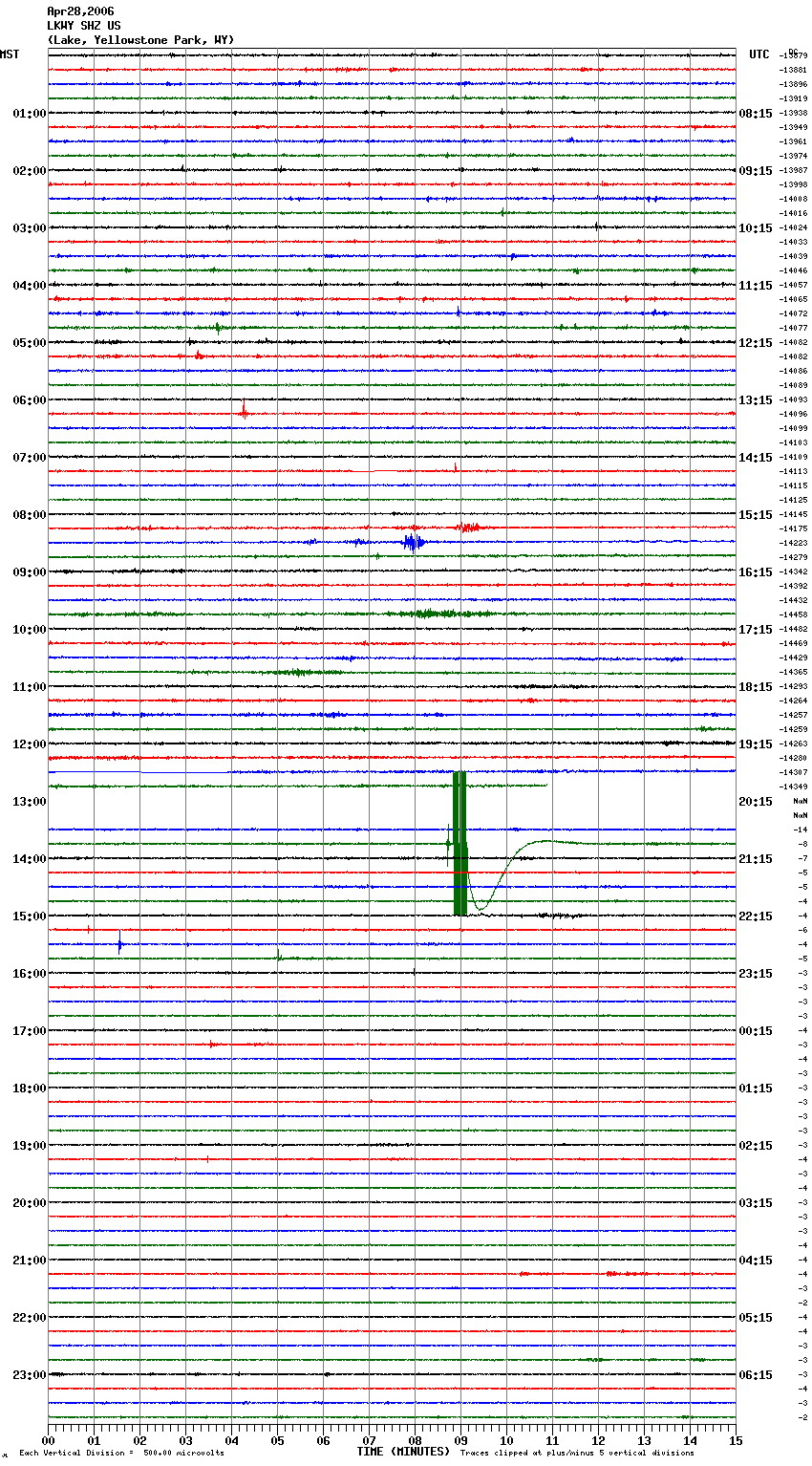Screen dimensions: 812x1466
Task: Select the 23:00 MST hour label
Action: pos(30,1375)
